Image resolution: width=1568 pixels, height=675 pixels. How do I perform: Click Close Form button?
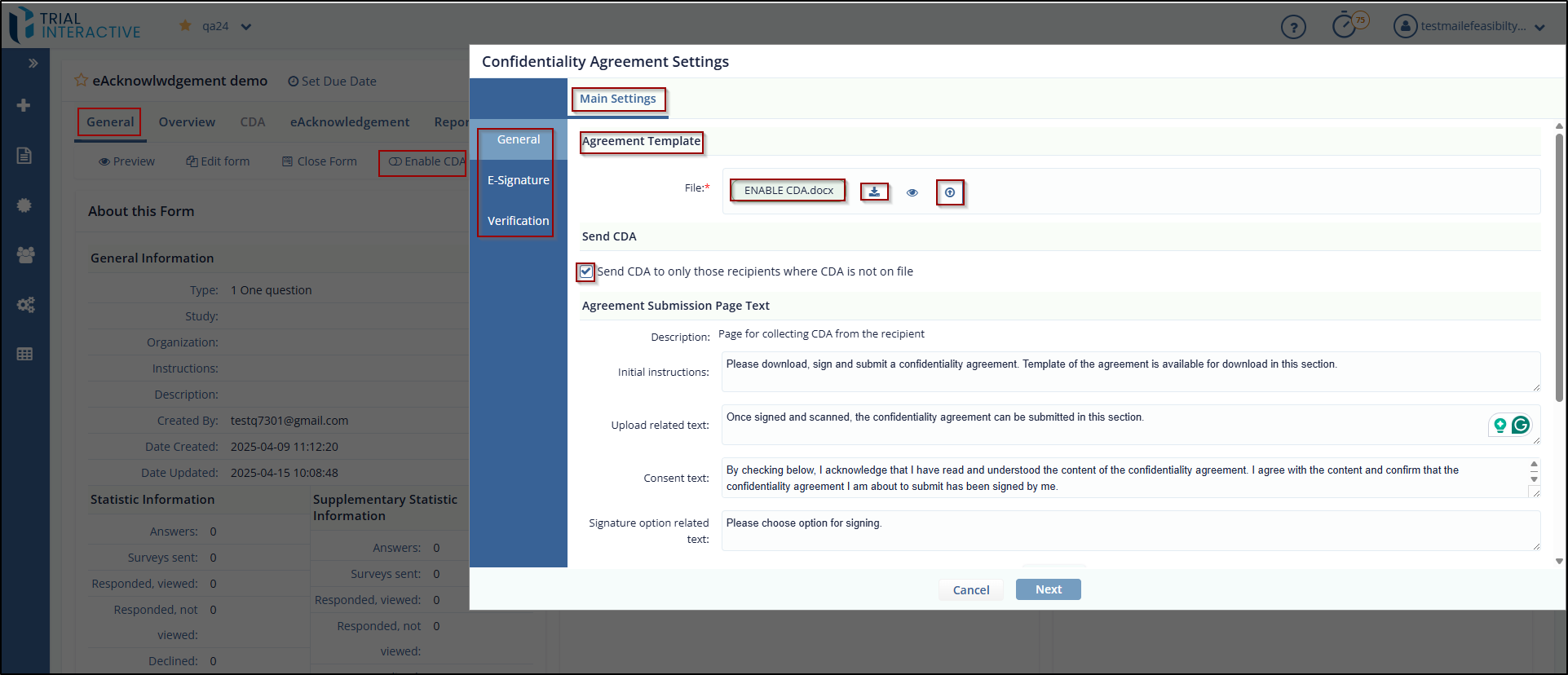tap(320, 161)
